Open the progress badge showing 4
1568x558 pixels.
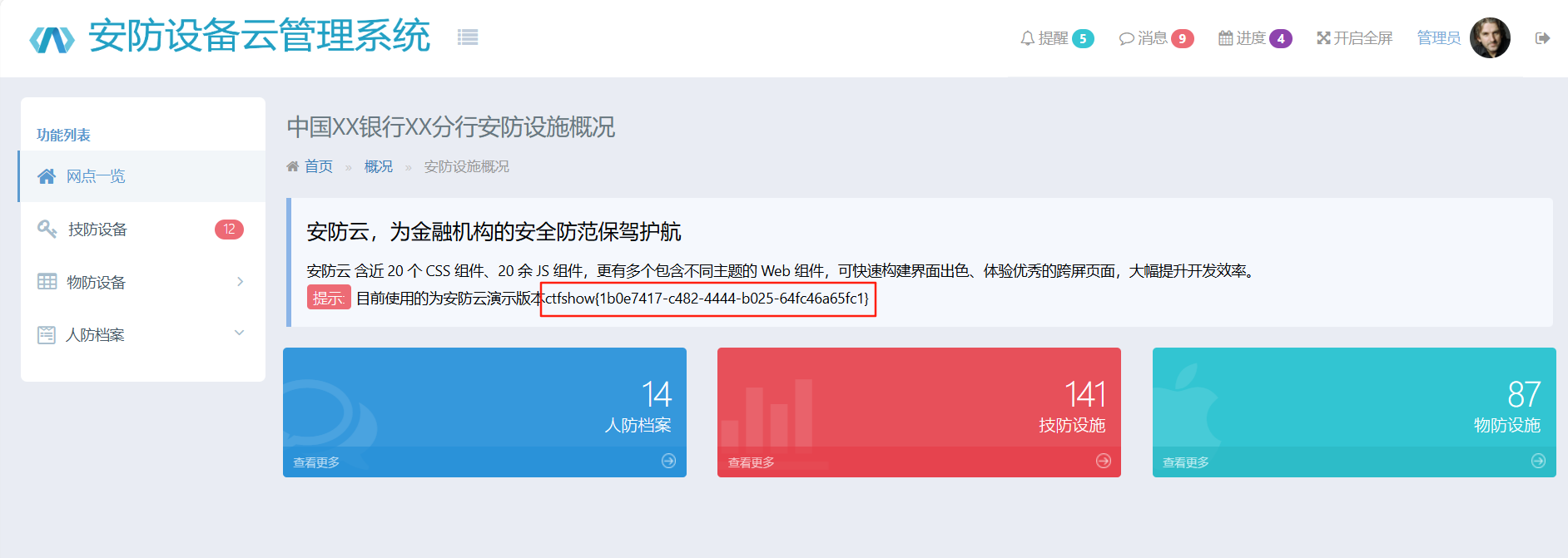pos(1281,38)
